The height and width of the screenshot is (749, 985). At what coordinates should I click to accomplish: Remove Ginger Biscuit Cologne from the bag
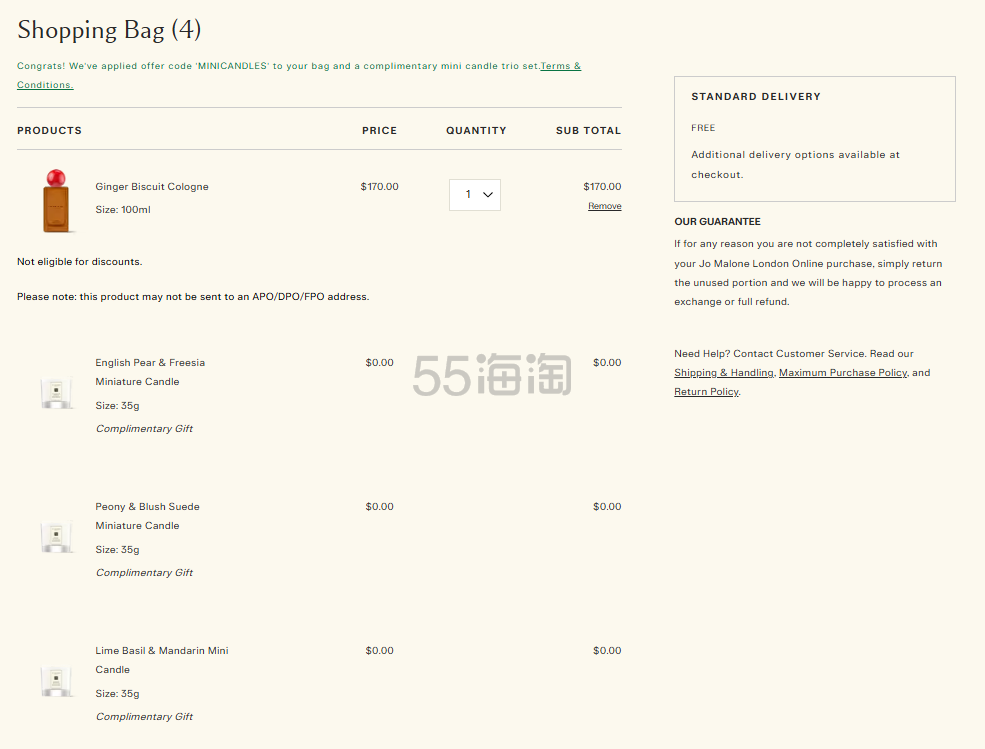pyautogui.click(x=604, y=206)
